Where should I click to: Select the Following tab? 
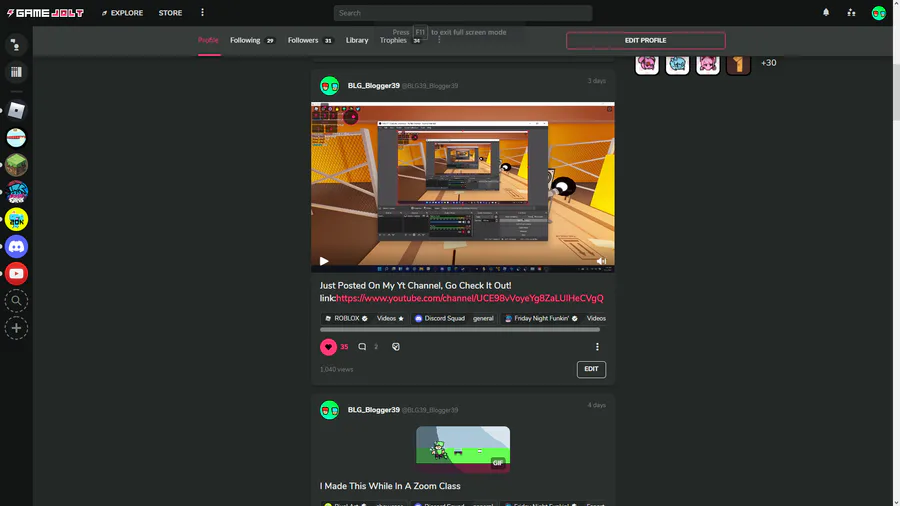click(x=252, y=40)
